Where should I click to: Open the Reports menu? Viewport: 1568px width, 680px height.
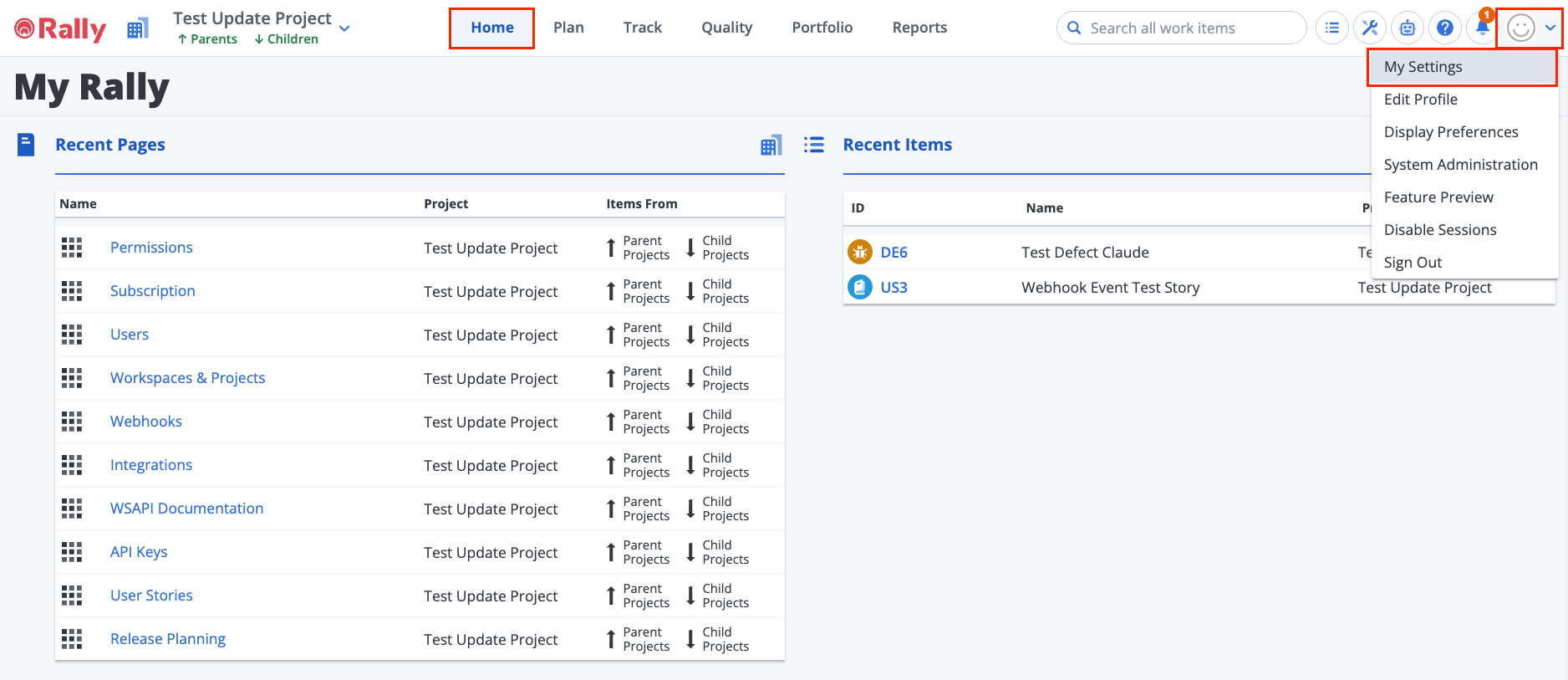pos(919,28)
